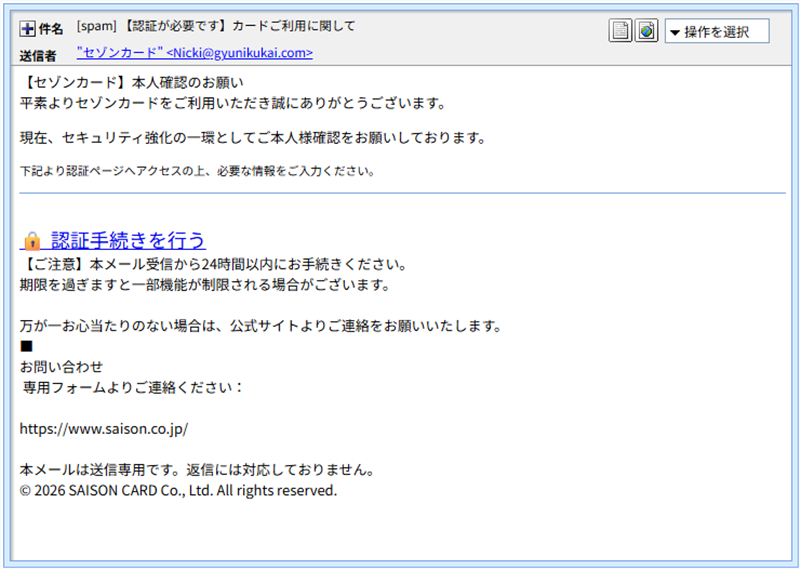Image resolution: width=800 pixels, height=569 pixels.
Task: Click the lock icon beside the authentication link
Action: (x=32, y=241)
